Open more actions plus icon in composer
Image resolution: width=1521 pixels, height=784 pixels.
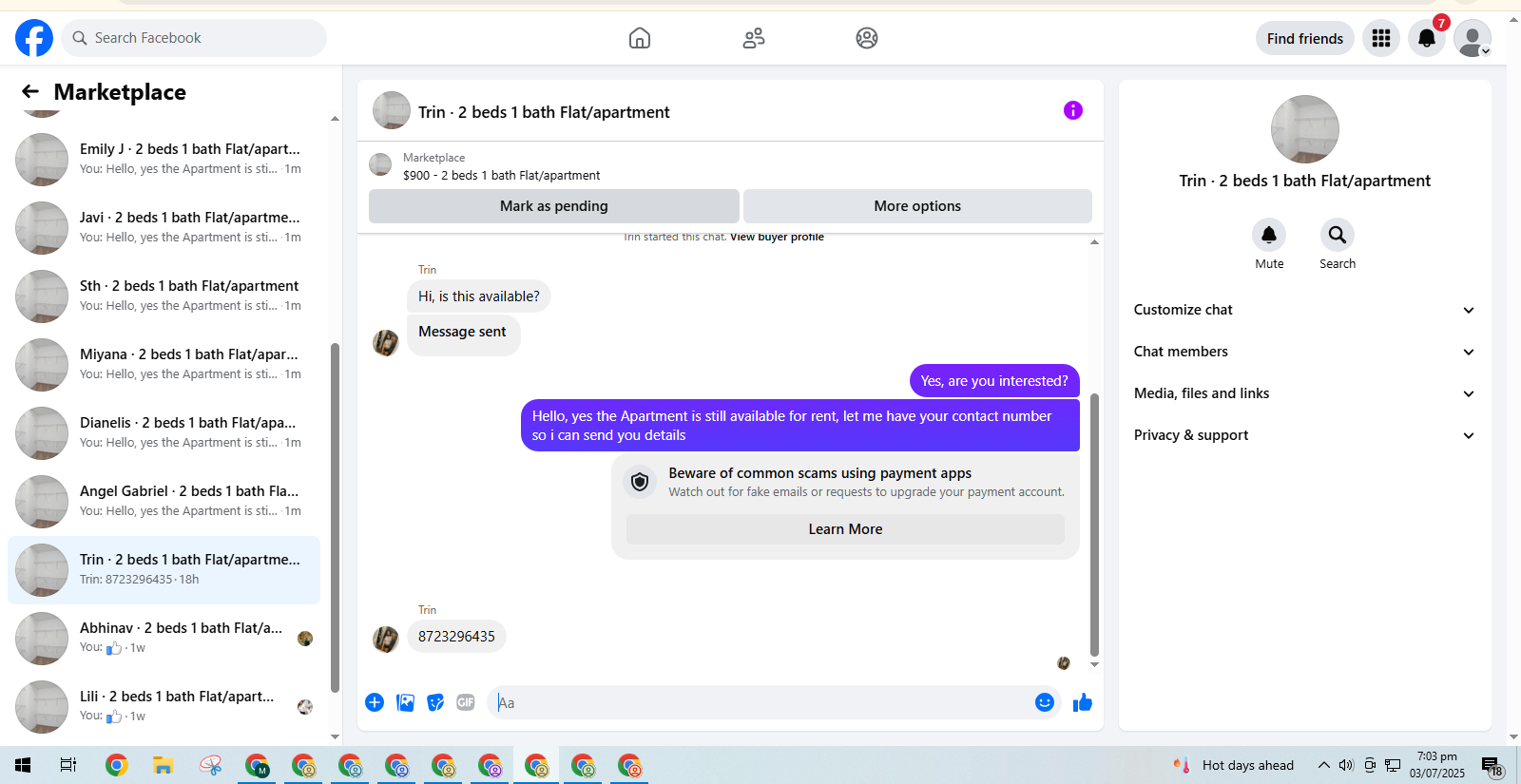tap(375, 702)
